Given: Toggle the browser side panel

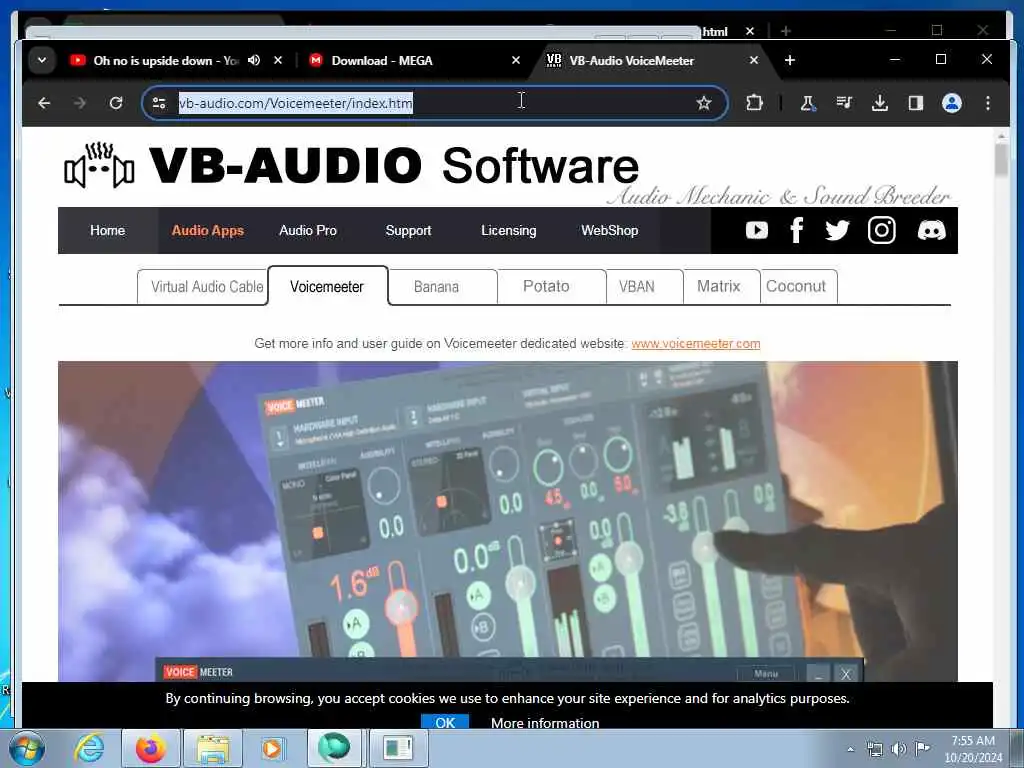Looking at the screenshot, I should click(916, 103).
